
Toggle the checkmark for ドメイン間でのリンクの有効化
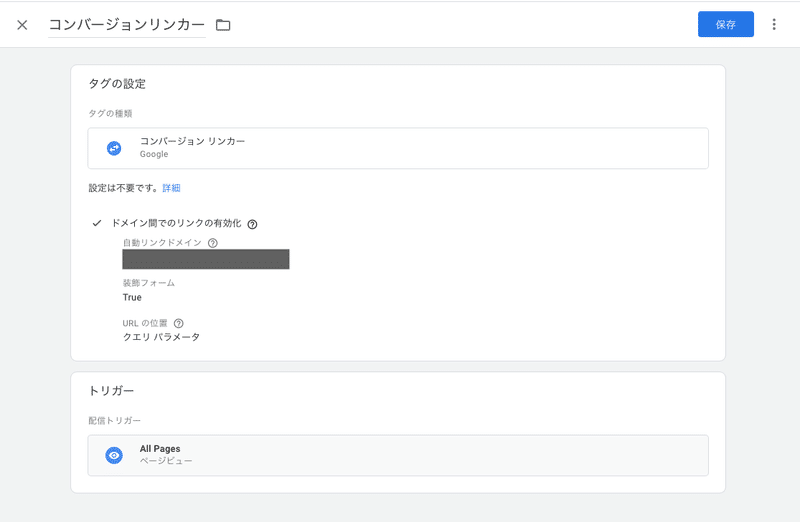pyautogui.click(x=97, y=223)
